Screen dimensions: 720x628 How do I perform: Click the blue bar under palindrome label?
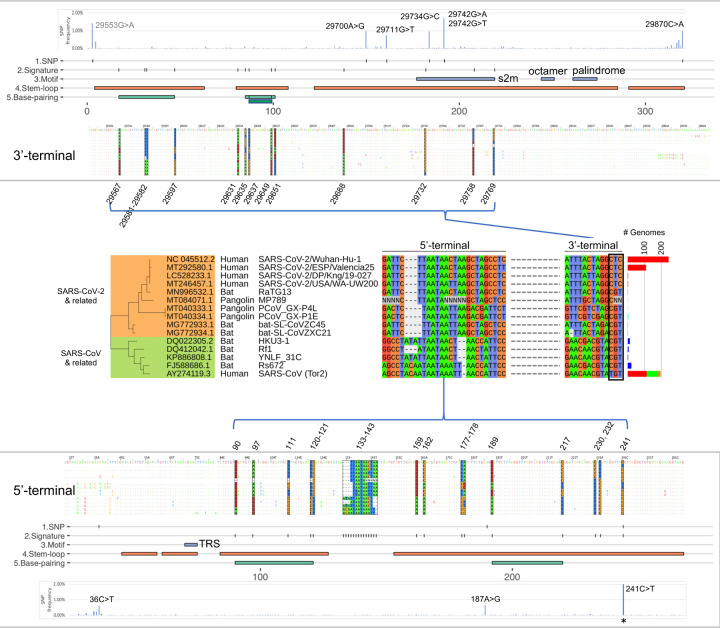click(x=585, y=79)
